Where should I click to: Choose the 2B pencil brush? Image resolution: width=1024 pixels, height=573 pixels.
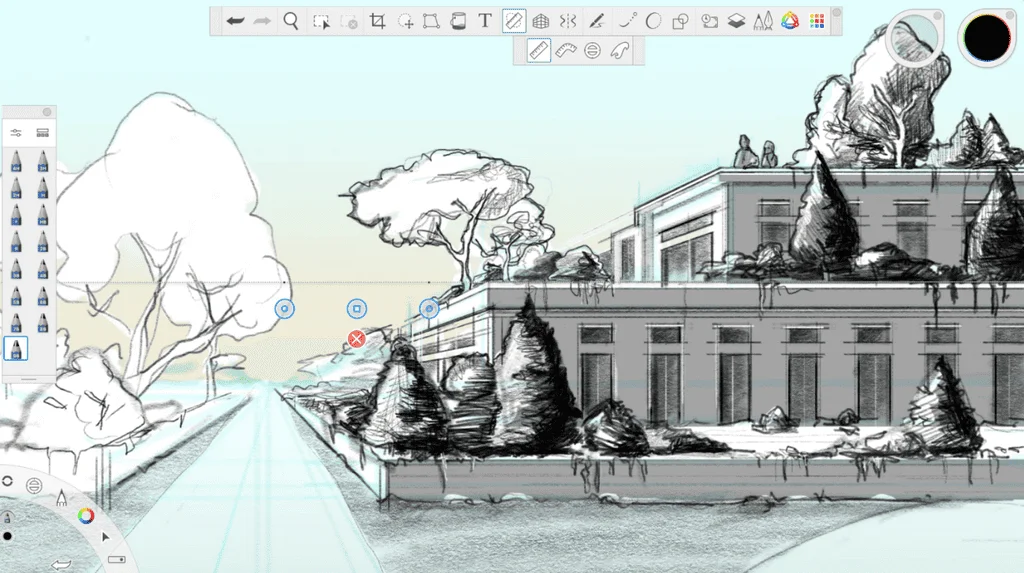pyautogui.click(x=42, y=242)
